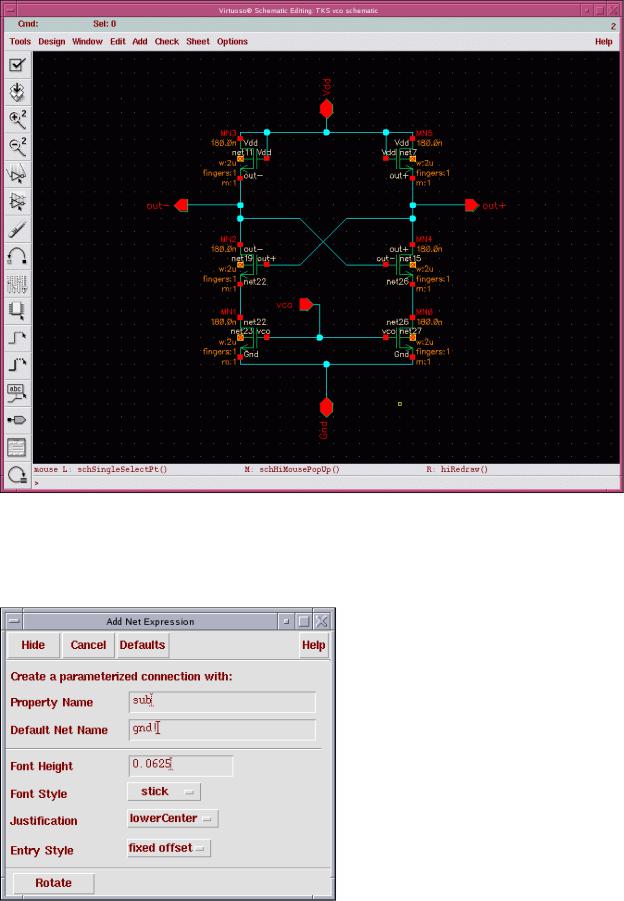Click the command line input at window bottom
The height and width of the screenshot is (901, 624).
coord(326,483)
